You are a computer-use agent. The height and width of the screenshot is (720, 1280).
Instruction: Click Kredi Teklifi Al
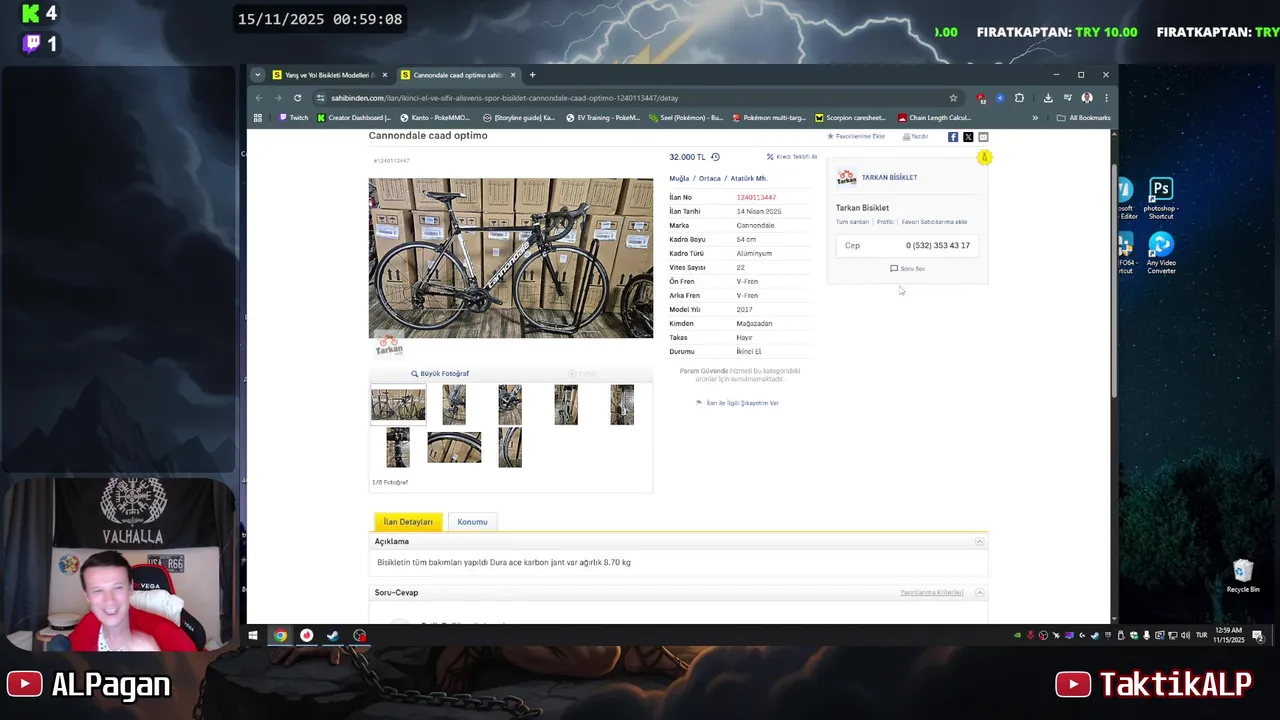coord(792,157)
